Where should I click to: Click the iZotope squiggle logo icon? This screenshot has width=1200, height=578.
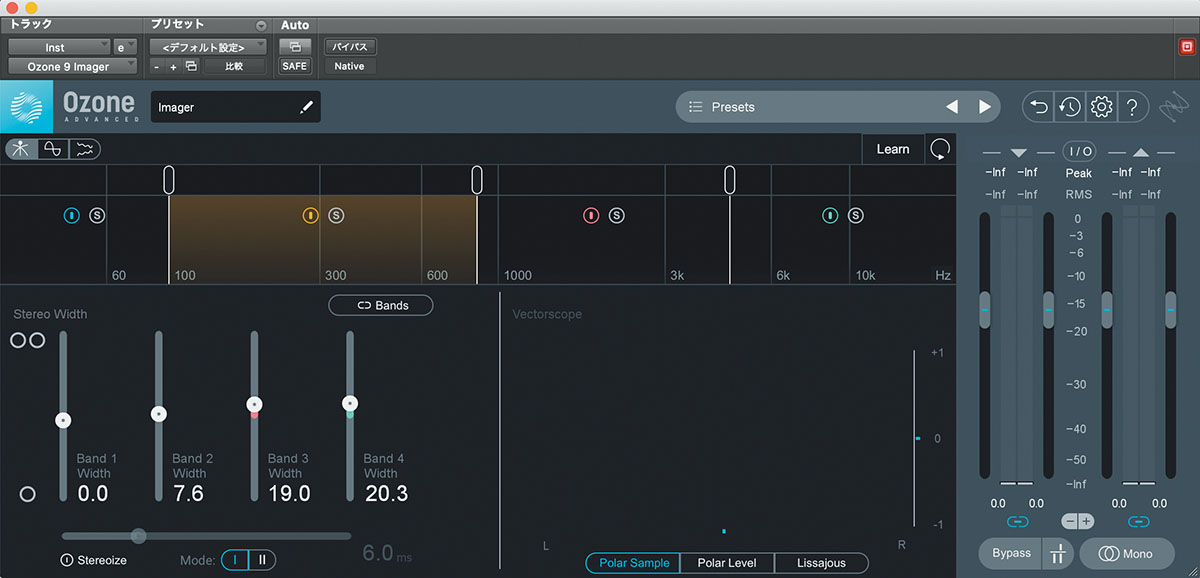1172,107
